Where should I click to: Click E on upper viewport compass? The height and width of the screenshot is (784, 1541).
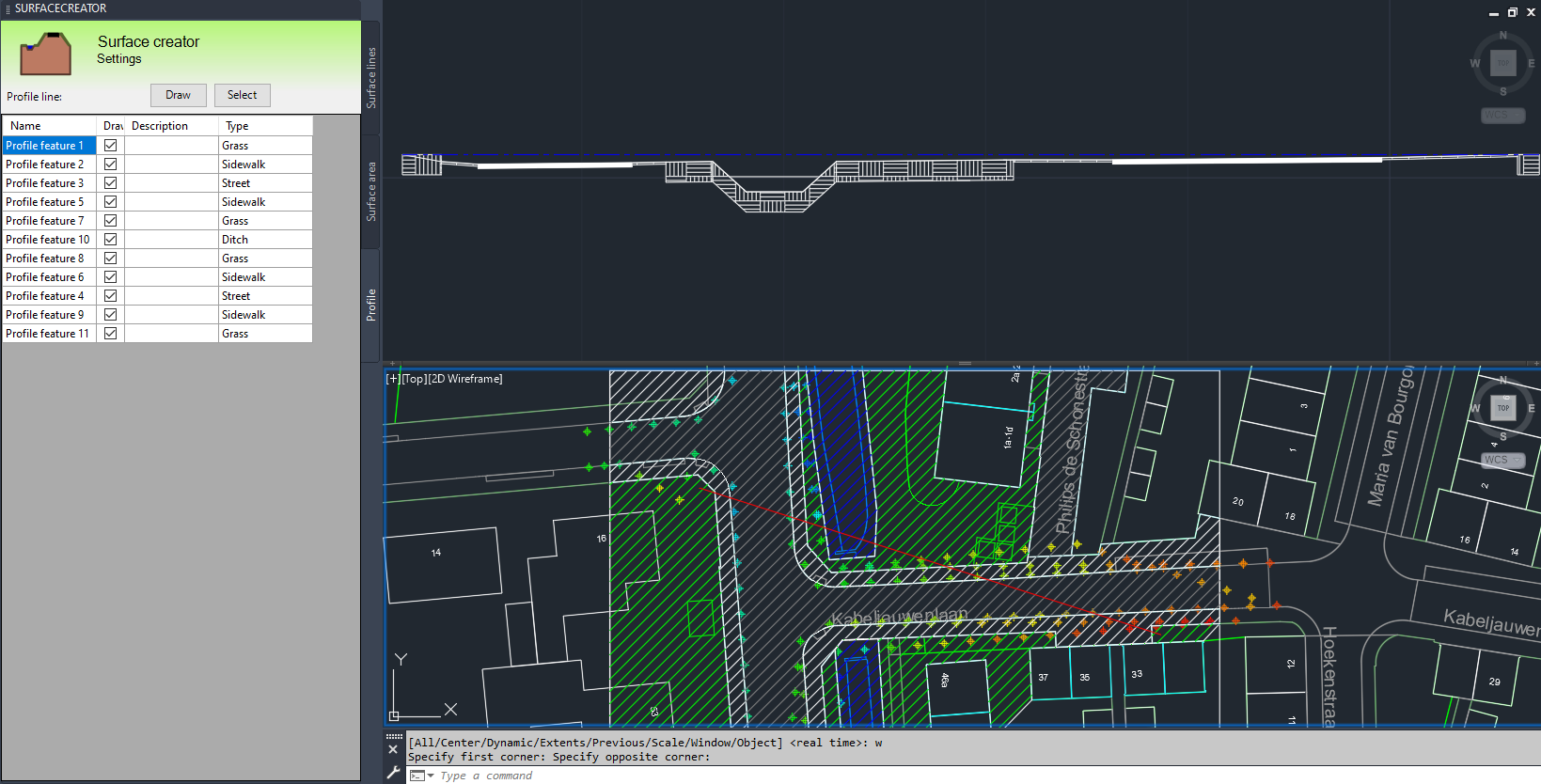(1532, 63)
